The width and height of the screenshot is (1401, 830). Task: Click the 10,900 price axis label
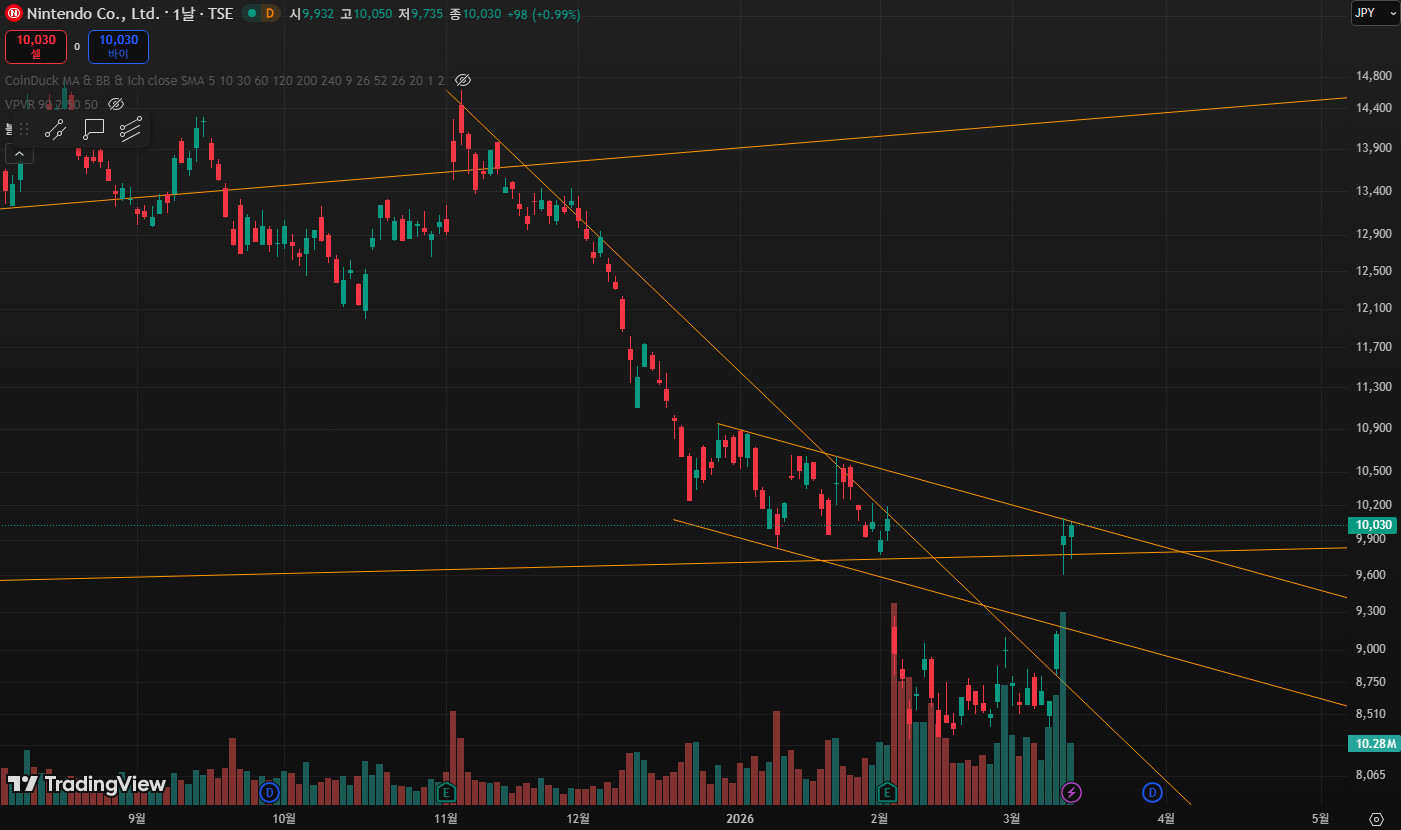click(x=1374, y=428)
